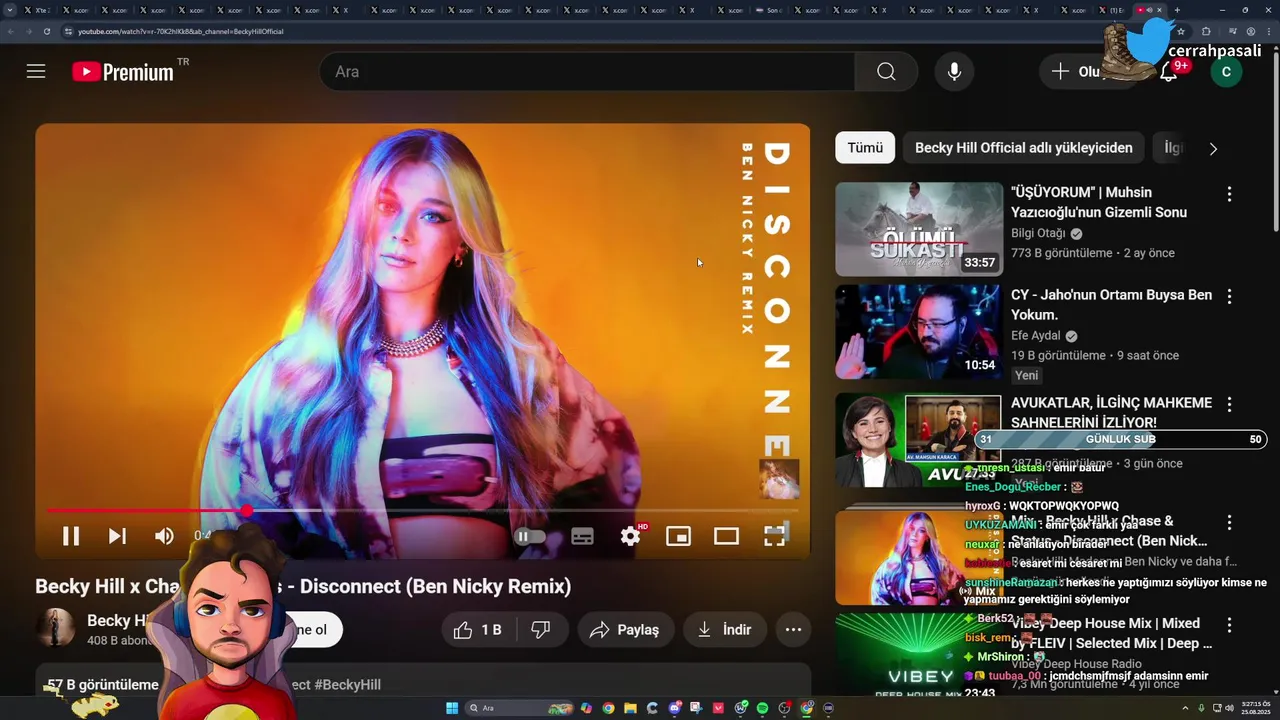The height and width of the screenshot is (720, 1280).
Task: Toggle subtitles in the player
Action: (x=582, y=536)
